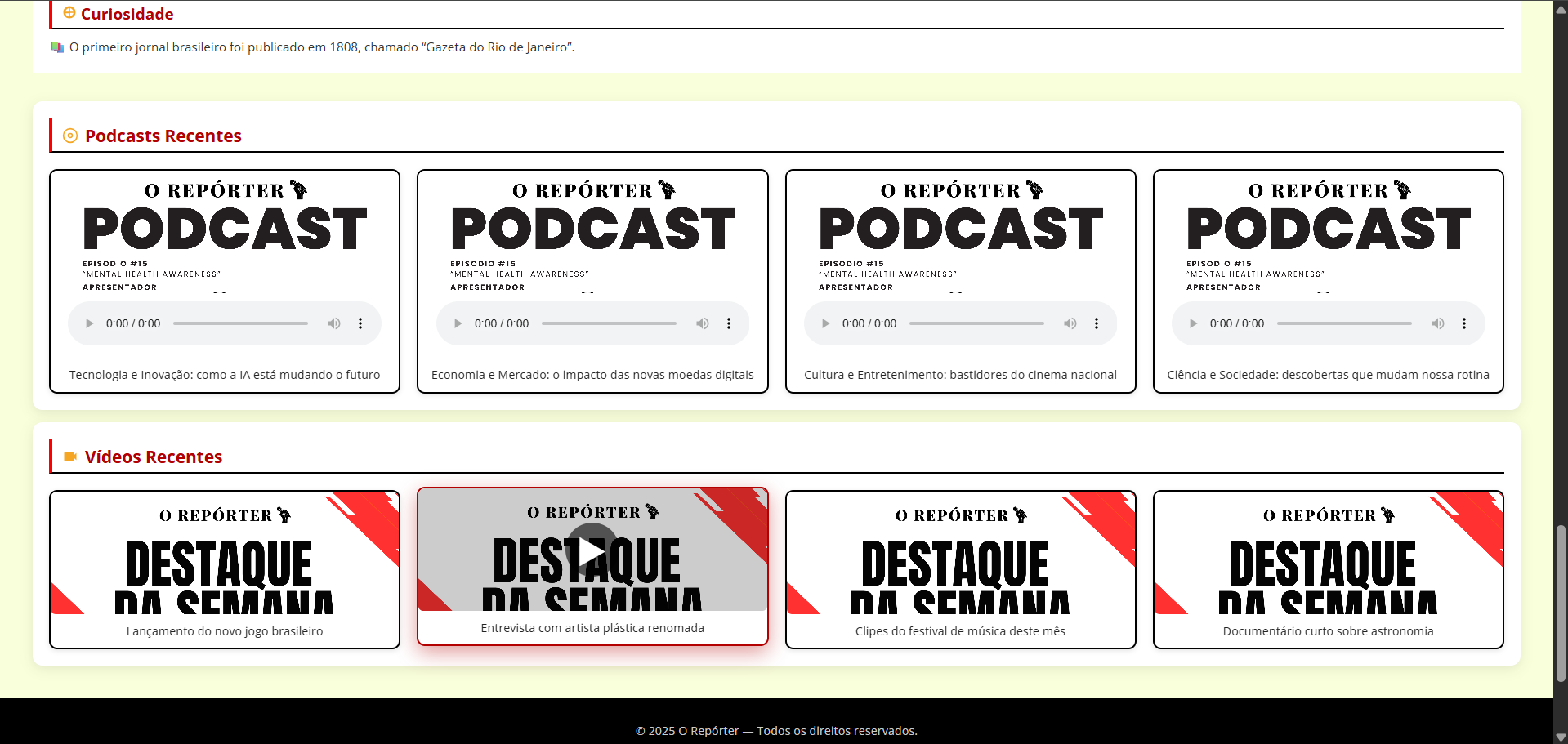This screenshot has width=1568, height=744.
Task: Open the overflow menu on the first podcast player
Action: 360,323
